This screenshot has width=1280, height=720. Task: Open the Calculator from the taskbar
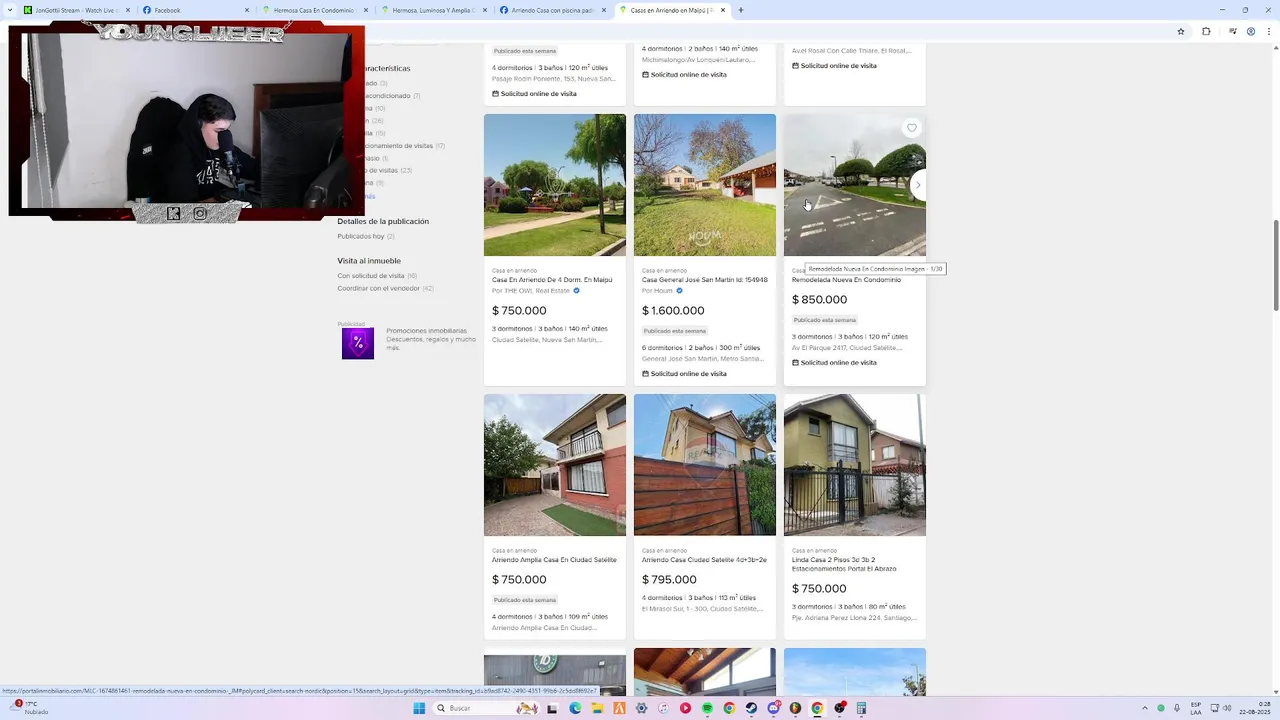pos(861,708)
